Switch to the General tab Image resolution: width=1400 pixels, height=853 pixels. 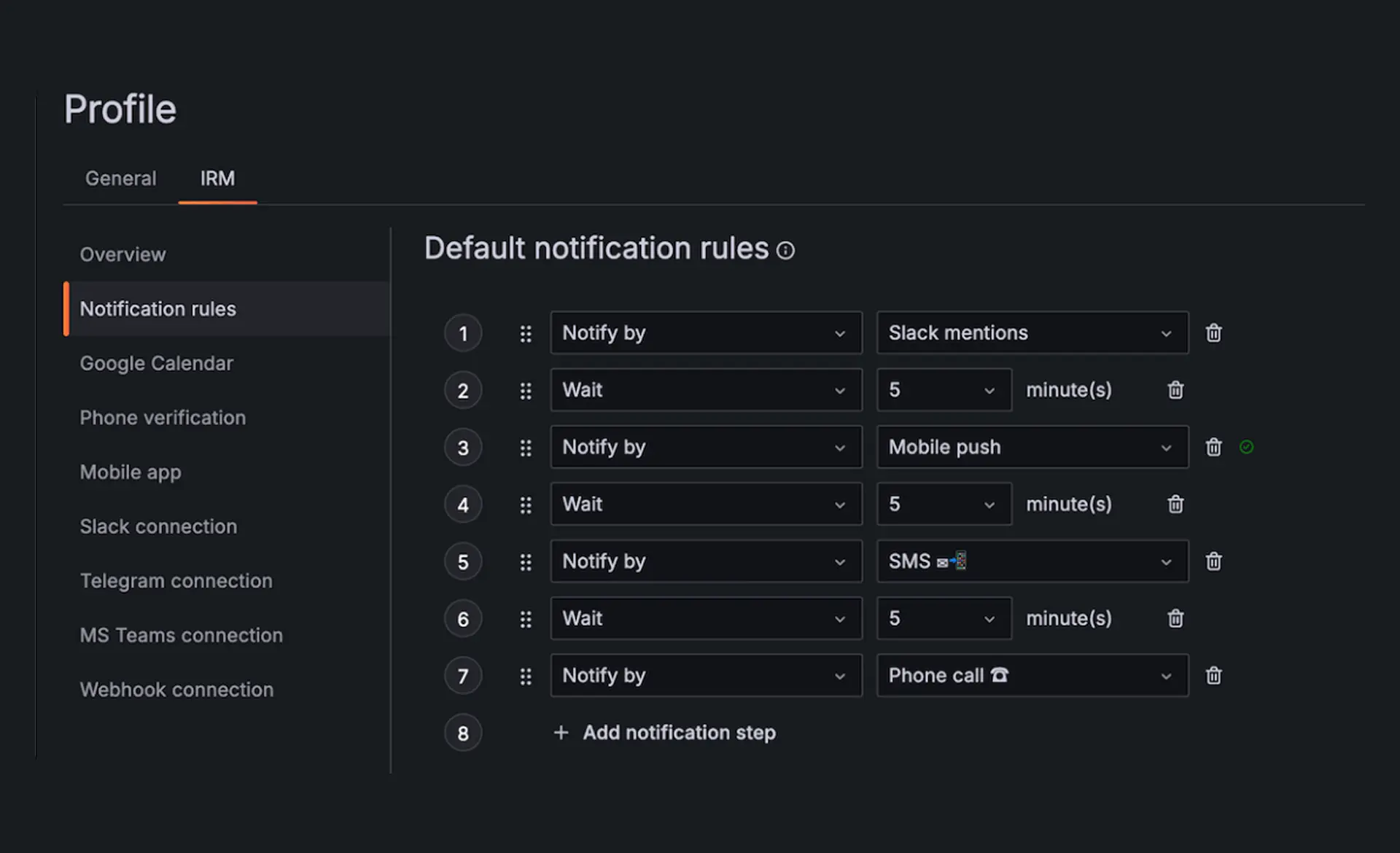coord(120,179)
